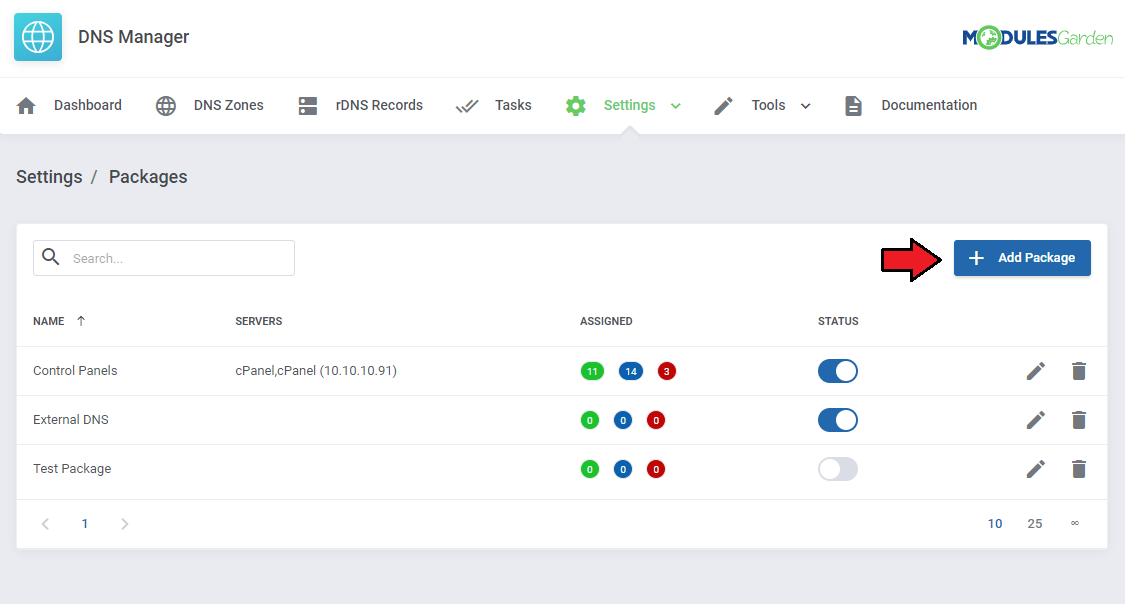Screen dimensions: 1125x604
Task: Click the Add Package button
Action: click(1022, 258)
